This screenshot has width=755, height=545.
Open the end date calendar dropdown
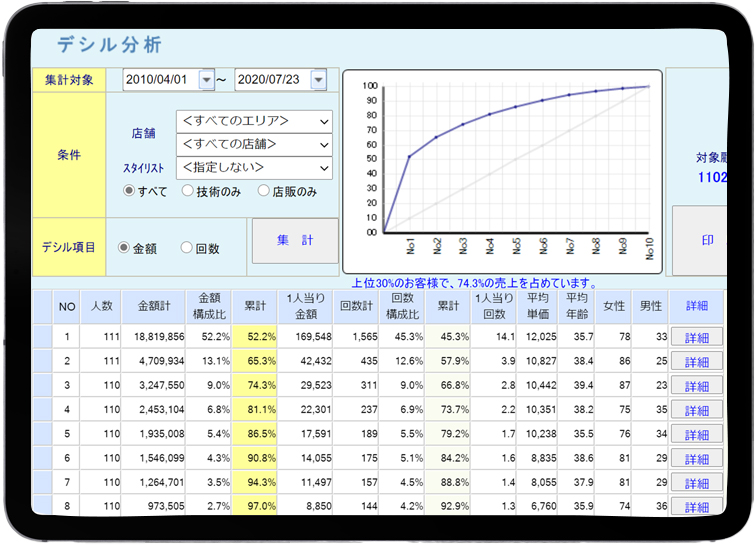coord(318,80)
